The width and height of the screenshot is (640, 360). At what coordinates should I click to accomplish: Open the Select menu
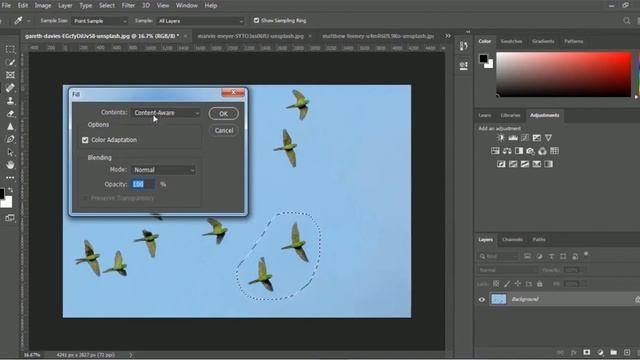107,5
